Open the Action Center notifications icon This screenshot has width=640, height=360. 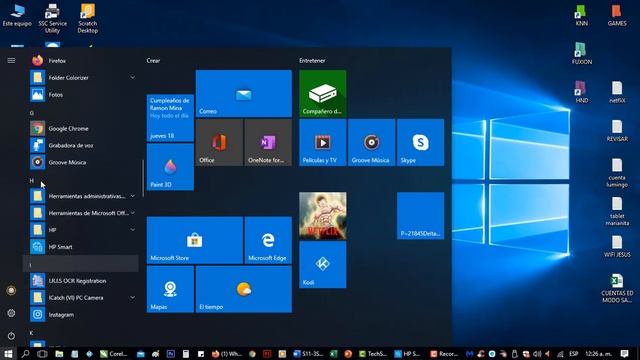coord(624,353)
